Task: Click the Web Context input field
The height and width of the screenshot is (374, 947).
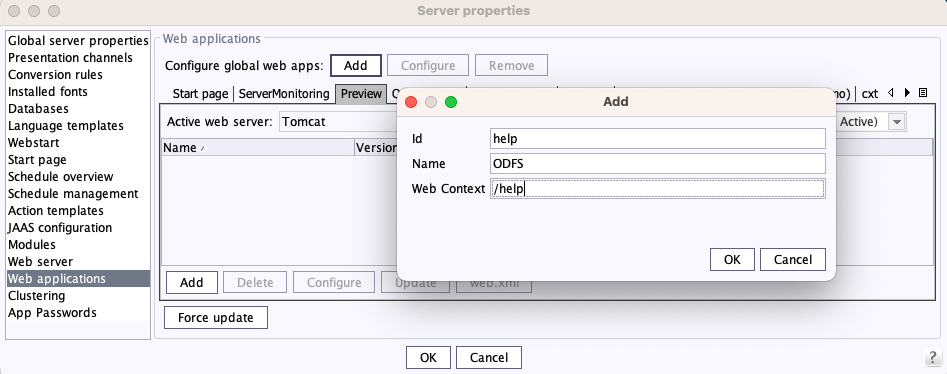Action: pyautogui.click(x=658, y=189)
